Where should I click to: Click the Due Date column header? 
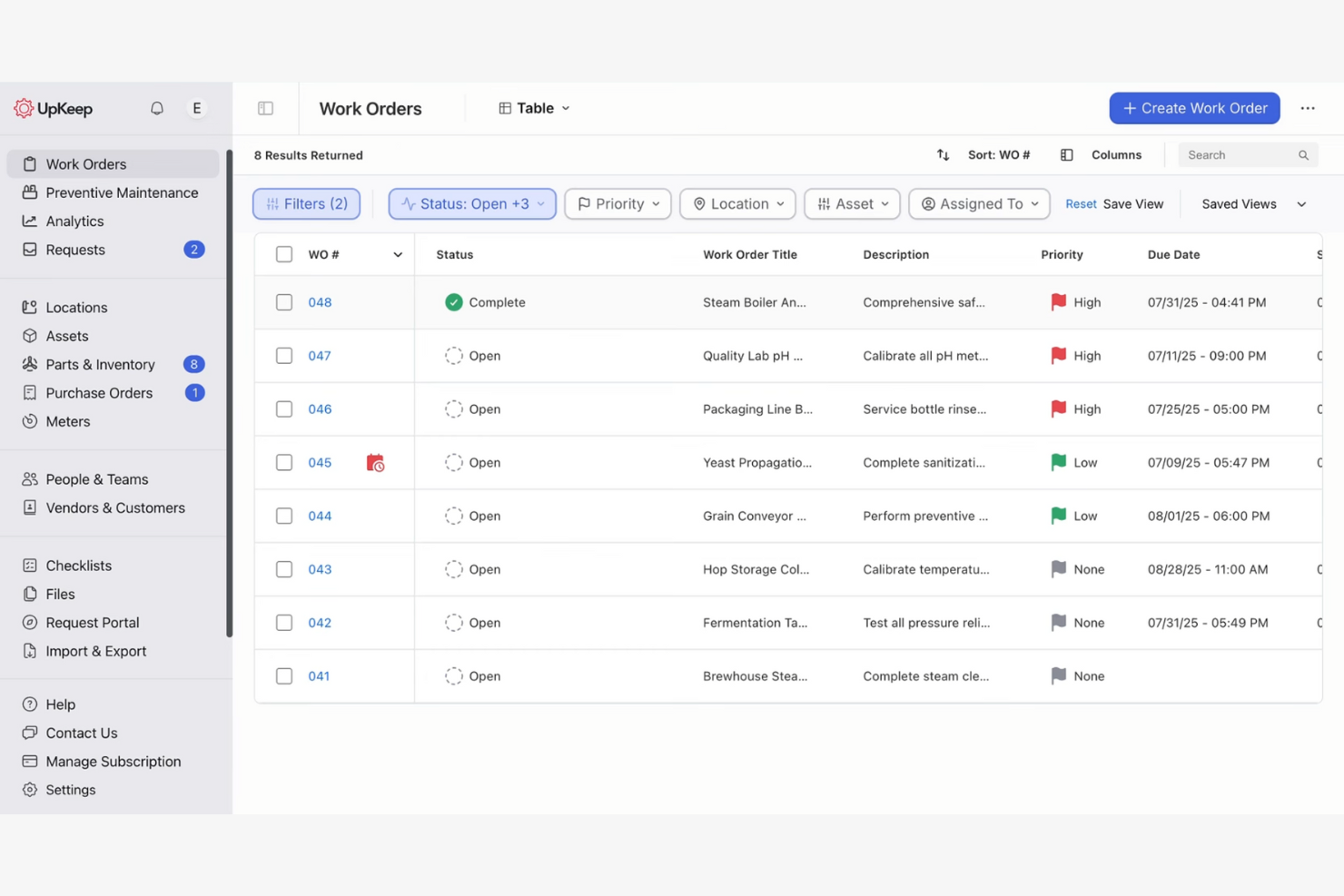click(x=1173, y=255)
